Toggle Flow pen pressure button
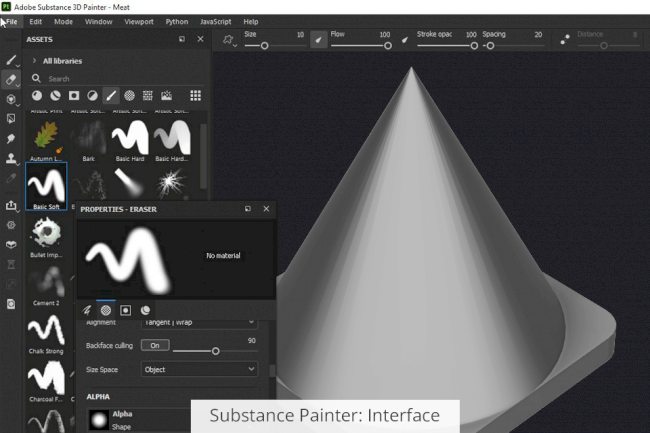This screenshot has width=650, height=433. point(405,40)
